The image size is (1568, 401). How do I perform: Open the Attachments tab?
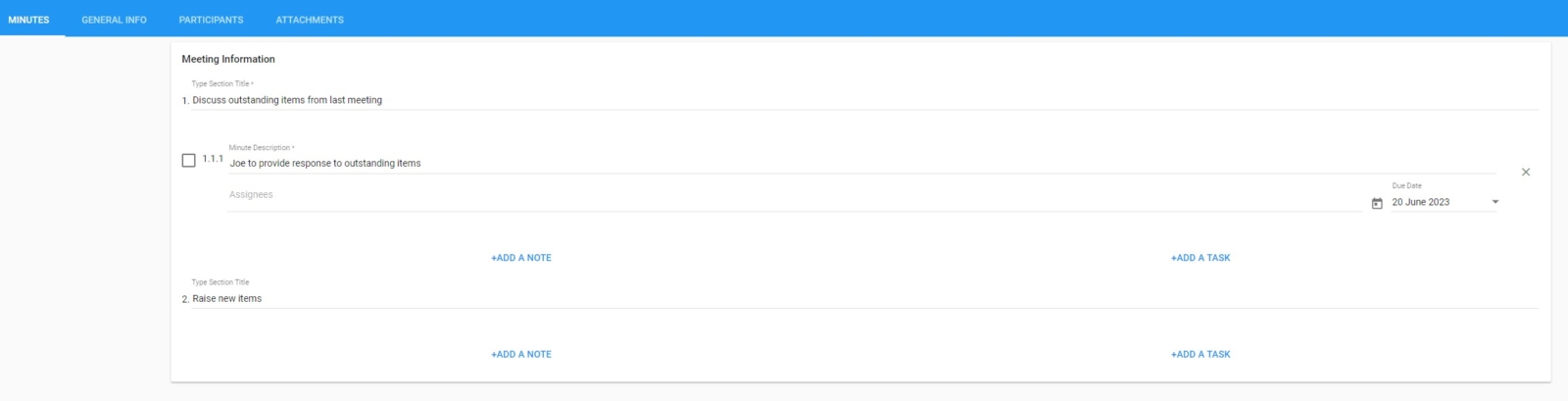pyautogui.click(x=310, y=19)
